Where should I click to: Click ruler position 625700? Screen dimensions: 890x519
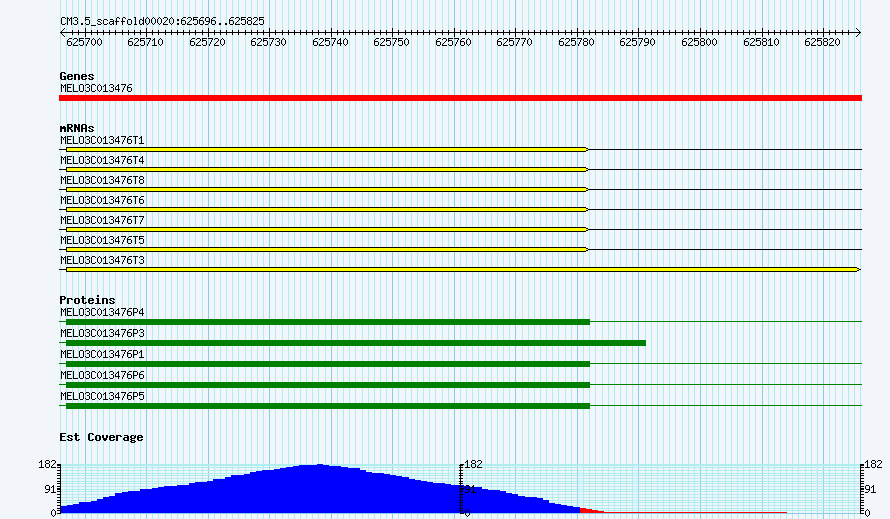pyautogui.click(x=84, y=42)
